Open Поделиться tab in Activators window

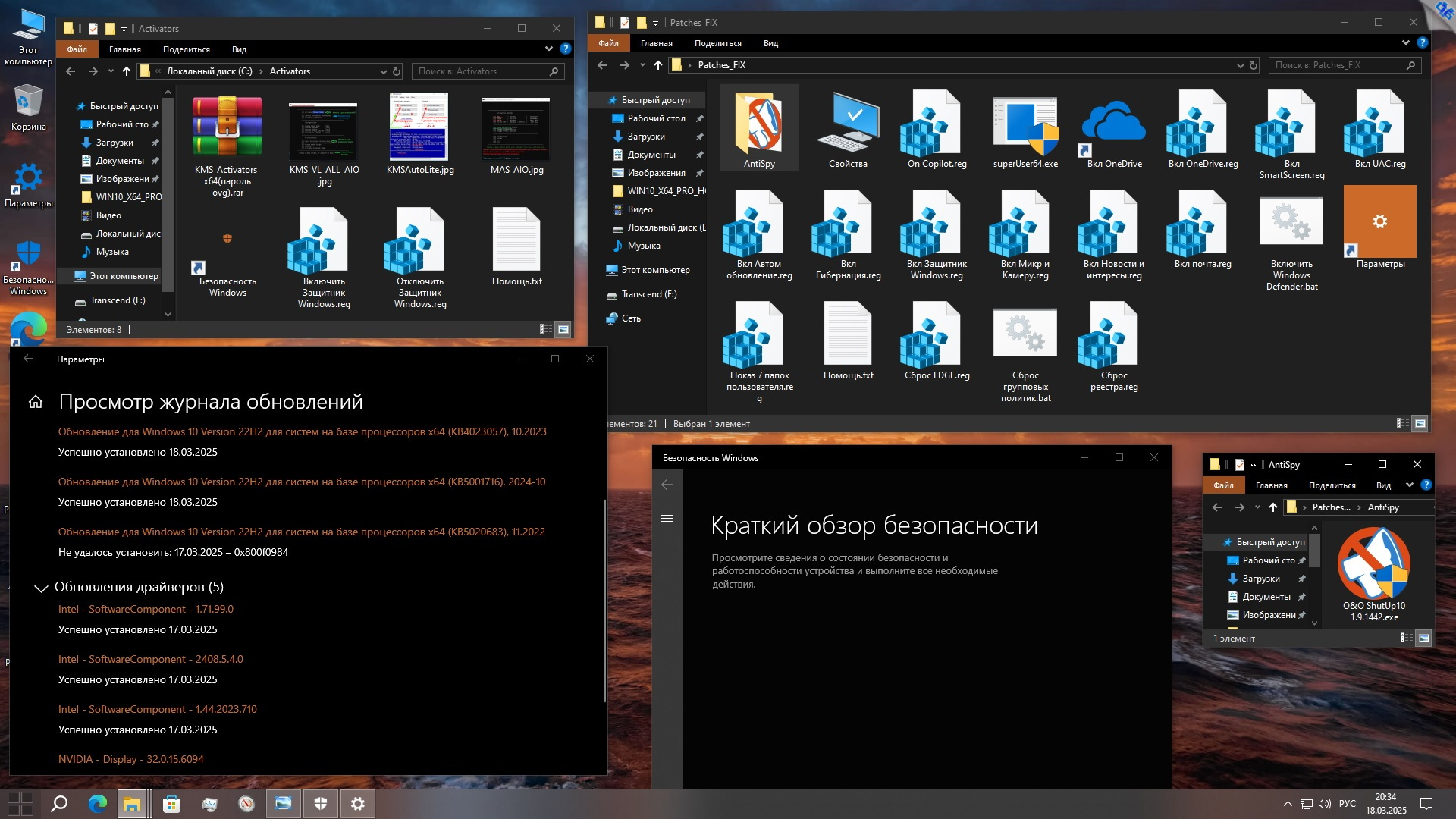coord(186,49)
